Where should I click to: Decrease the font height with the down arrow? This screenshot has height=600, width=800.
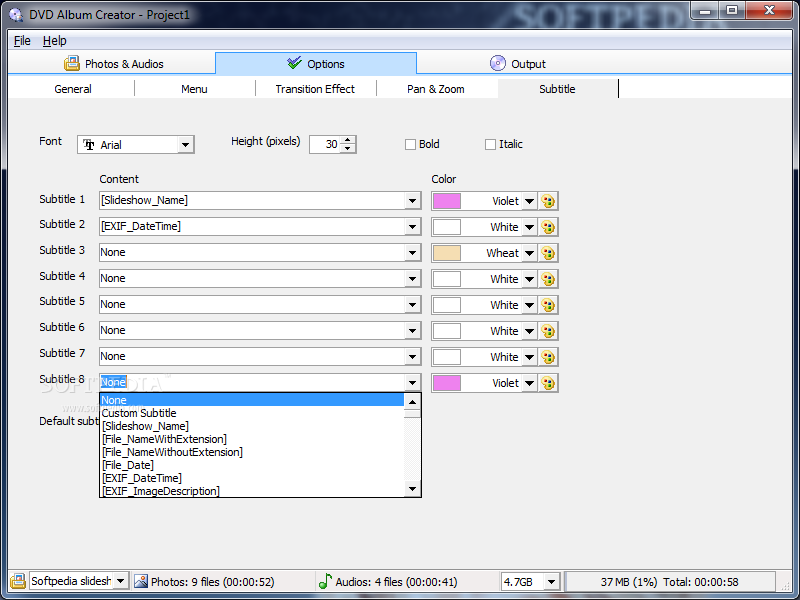click(348, 148)
